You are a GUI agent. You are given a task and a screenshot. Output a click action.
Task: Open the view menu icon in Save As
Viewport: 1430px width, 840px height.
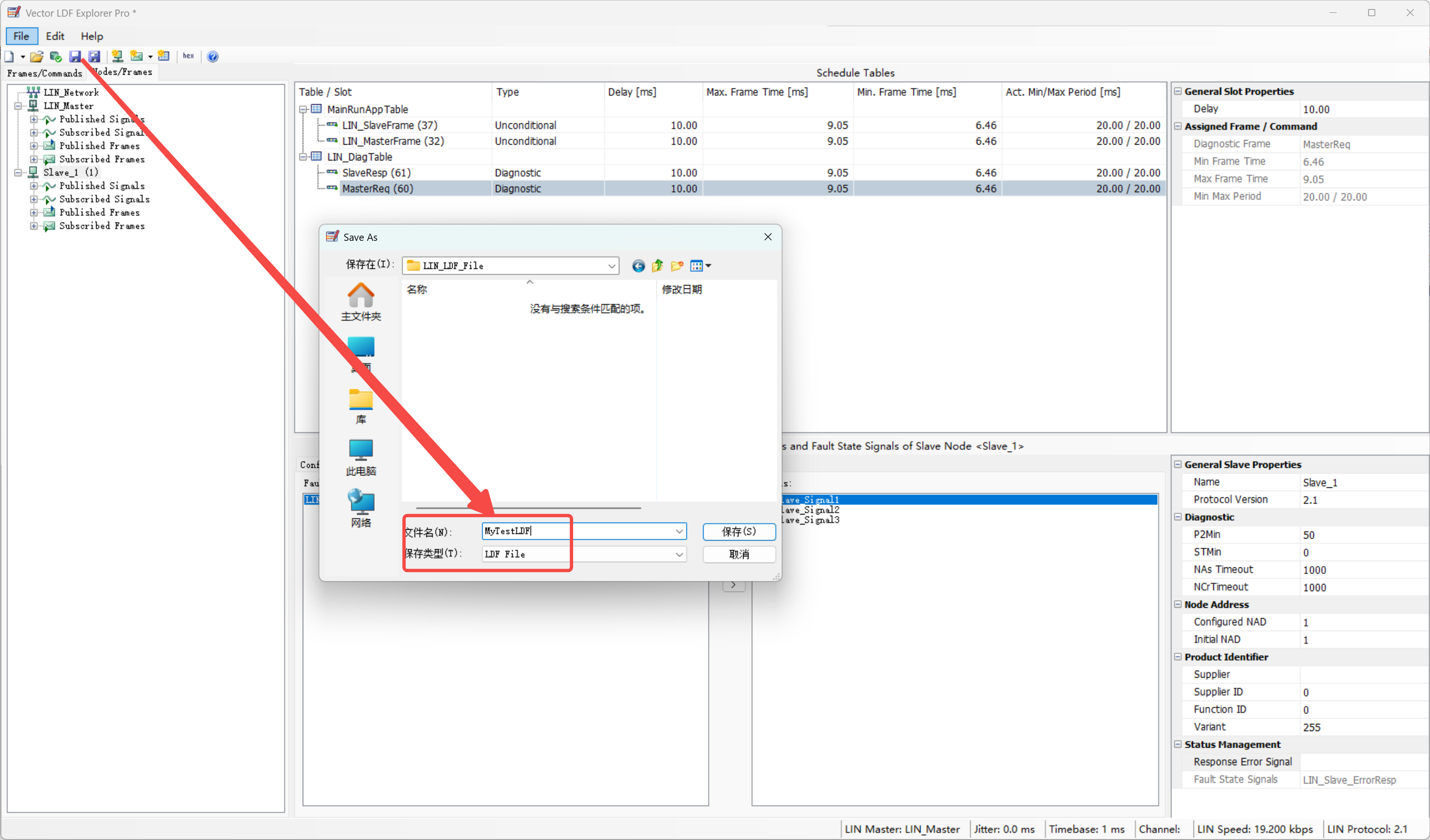[x=700, y=266]
